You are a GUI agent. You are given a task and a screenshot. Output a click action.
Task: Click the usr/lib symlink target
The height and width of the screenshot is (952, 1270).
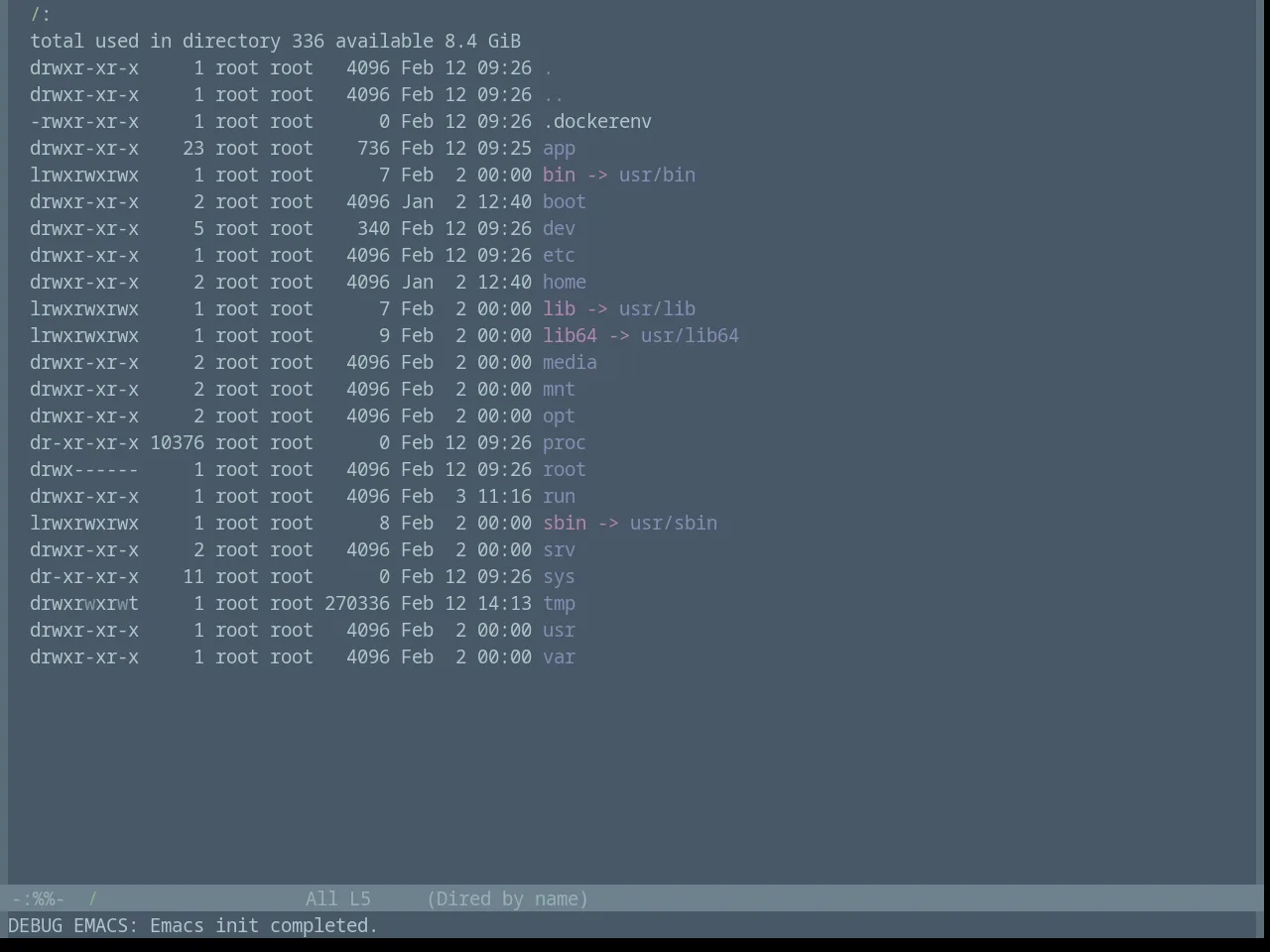pyautogui.click(x=657, y=309)
